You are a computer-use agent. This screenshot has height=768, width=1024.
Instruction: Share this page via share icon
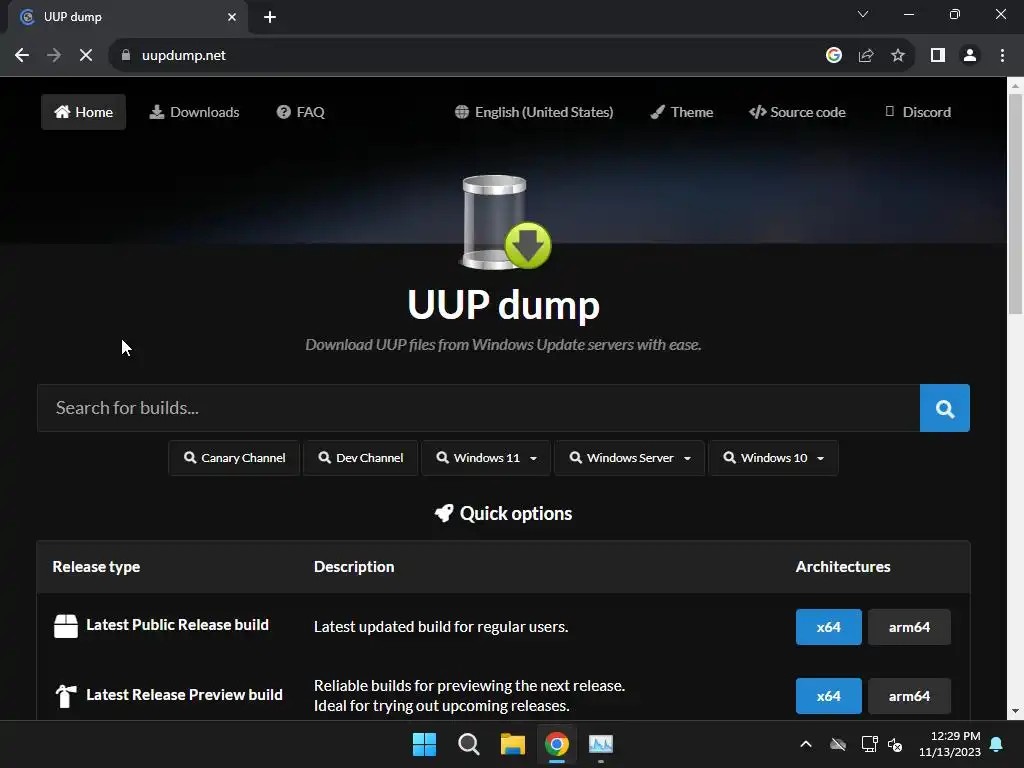(866, 56)
